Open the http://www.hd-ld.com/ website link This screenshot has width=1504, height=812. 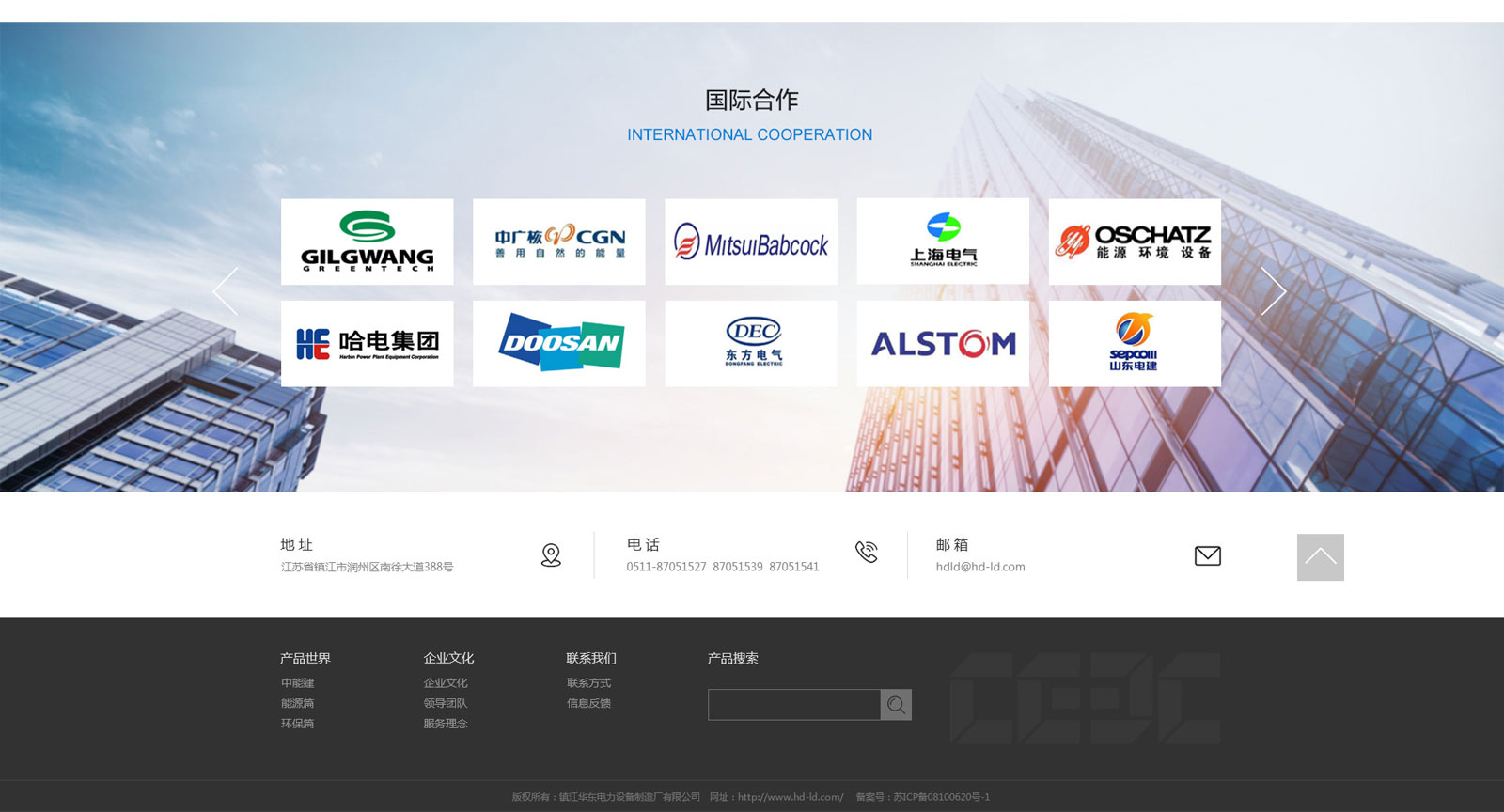coord(791,797)
